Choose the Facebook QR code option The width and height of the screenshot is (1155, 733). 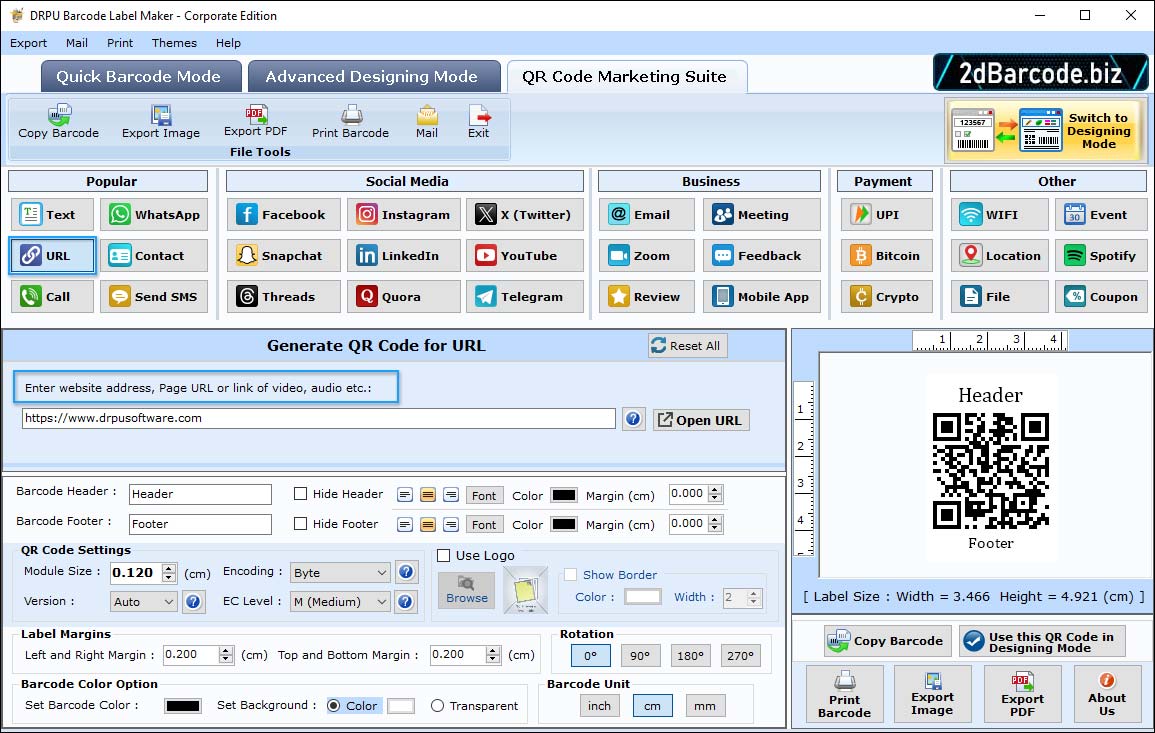pos(284,214)
